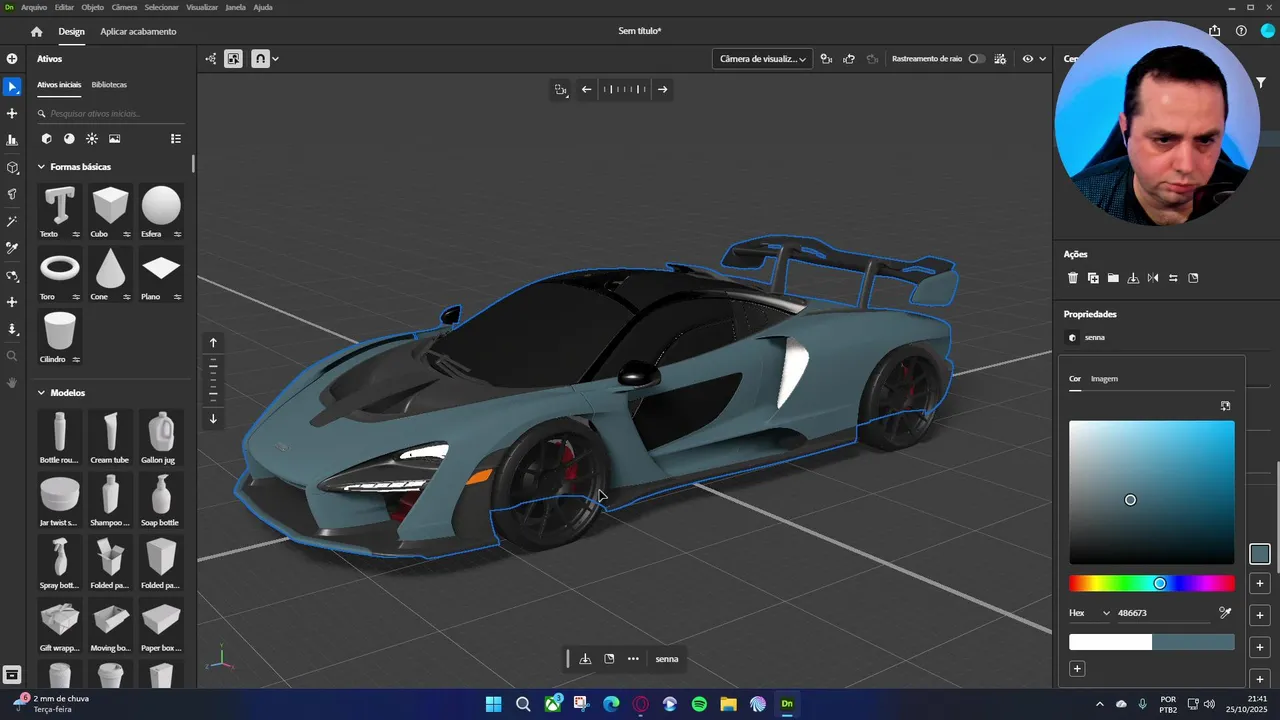Screen dimensions: 1280x720
Task: Select the Dolly camera tool
Action: (x=12, y=329)
